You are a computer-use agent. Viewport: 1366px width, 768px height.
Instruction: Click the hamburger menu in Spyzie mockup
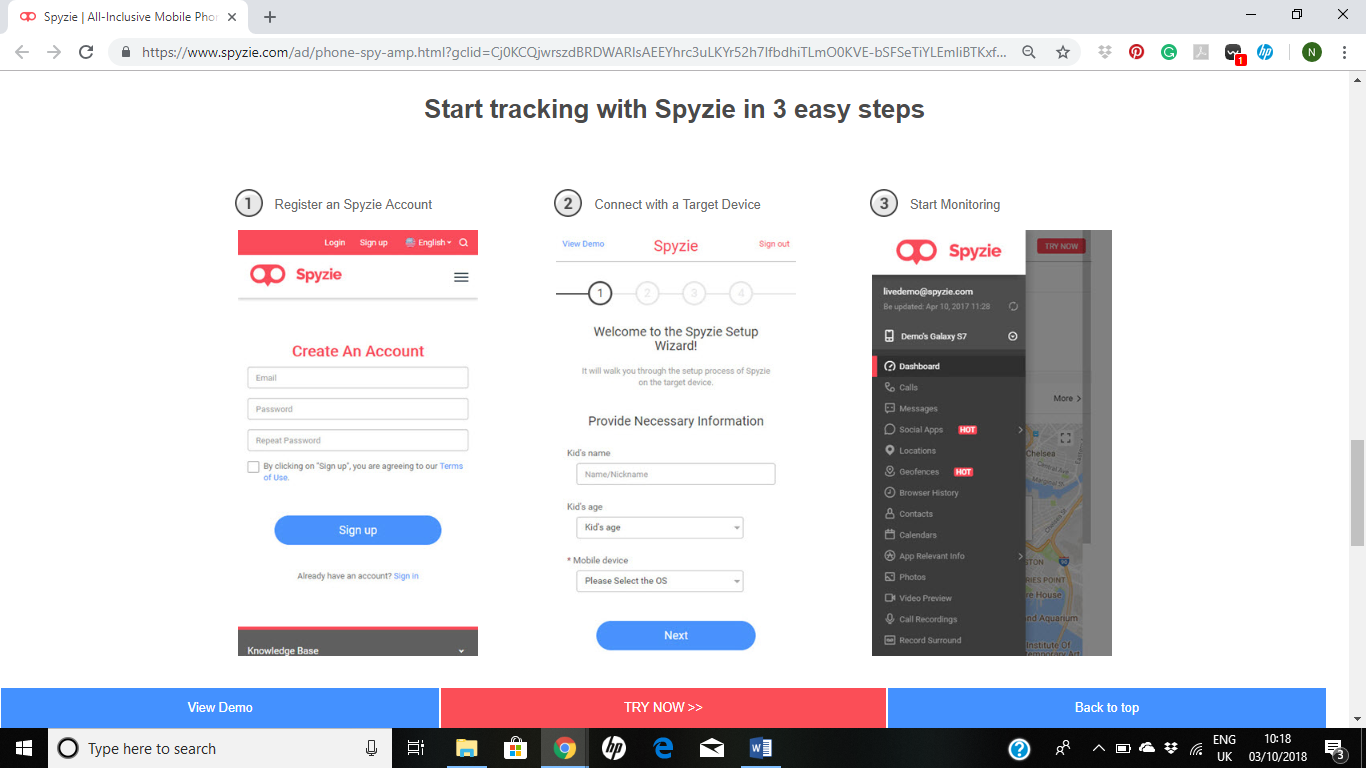(x=461, y=277)
